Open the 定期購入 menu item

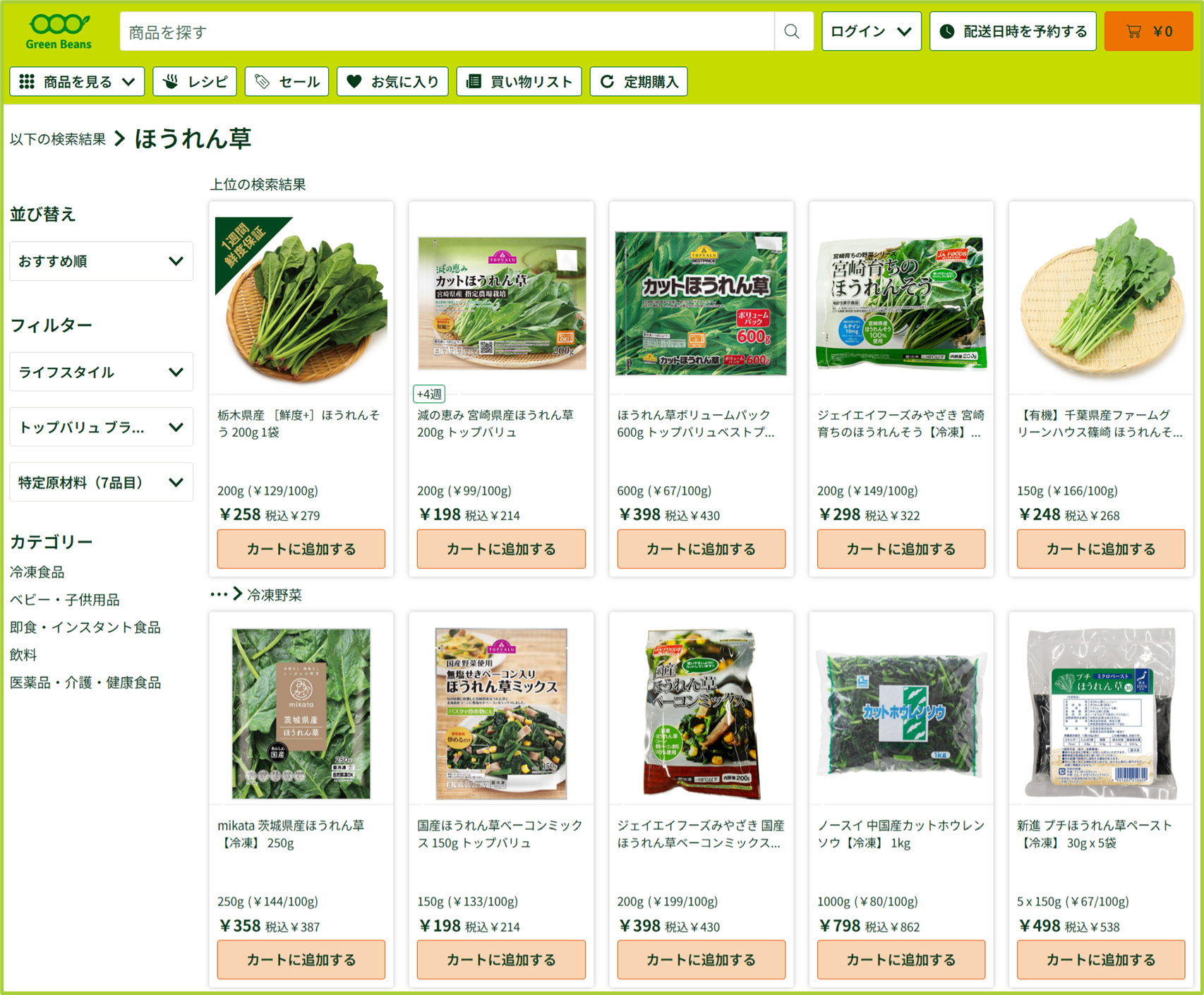tap(639, 82)
